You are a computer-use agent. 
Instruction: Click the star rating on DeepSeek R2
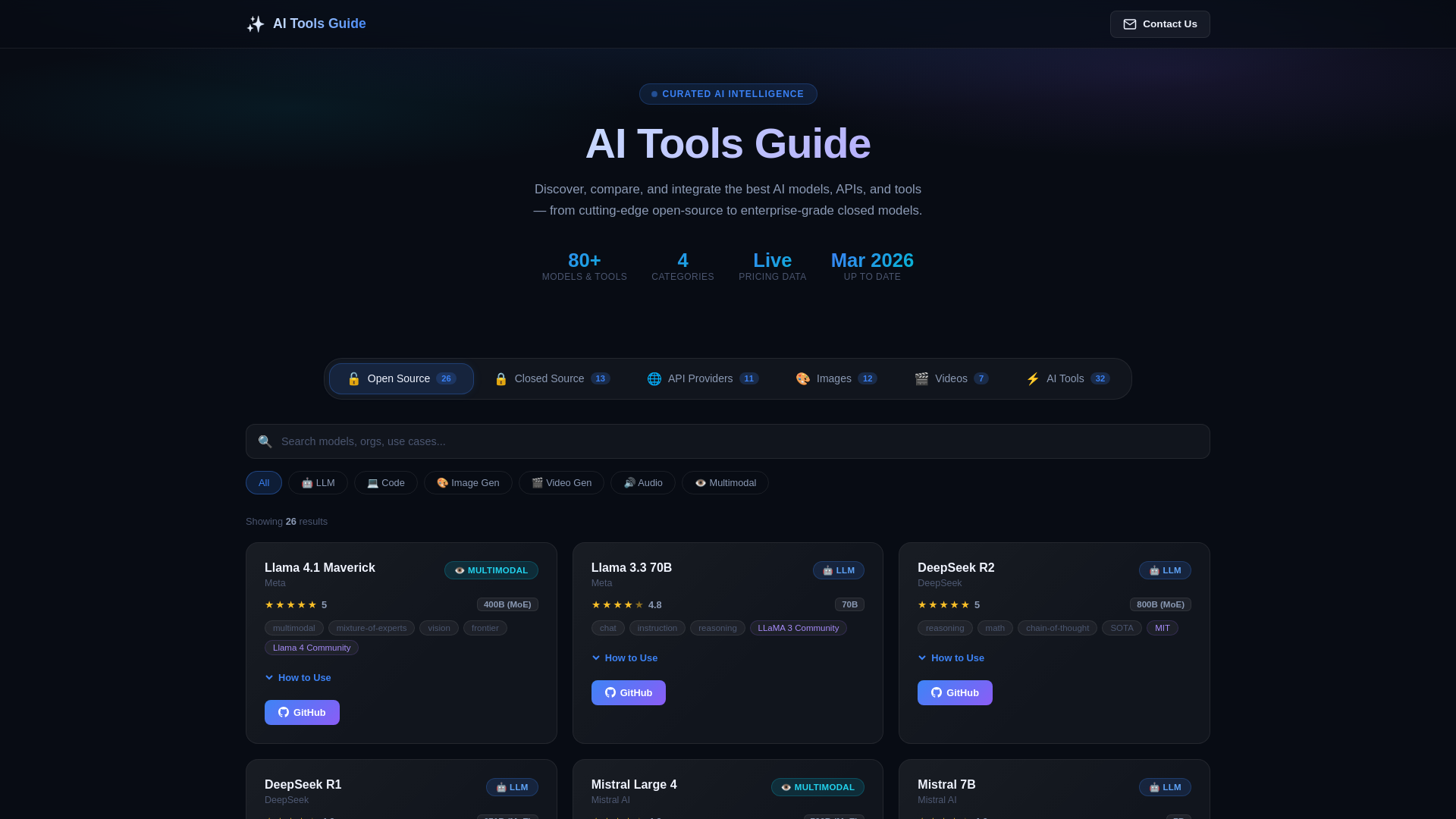click(943, 605)
